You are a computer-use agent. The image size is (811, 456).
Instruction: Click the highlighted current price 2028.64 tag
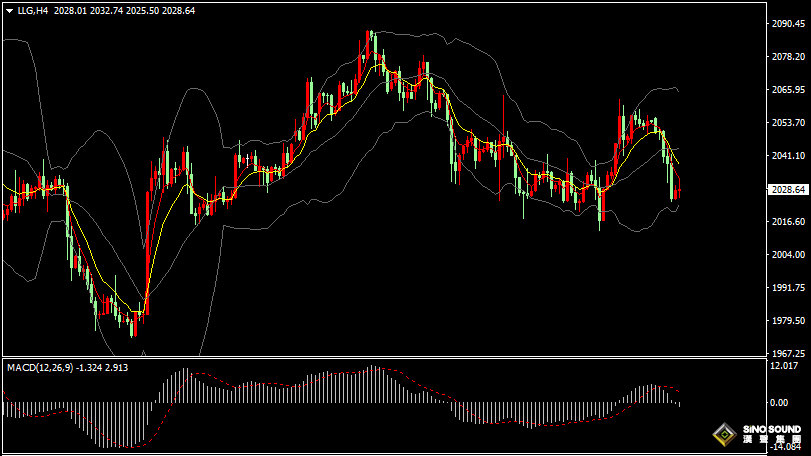point(789,189)
